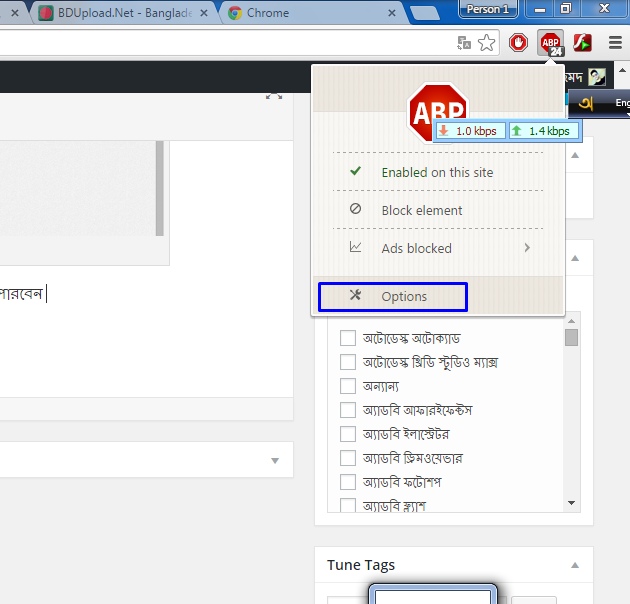Expand the collapsed panel below the editor
Viewport: 630px width, 604px height.
275,461
